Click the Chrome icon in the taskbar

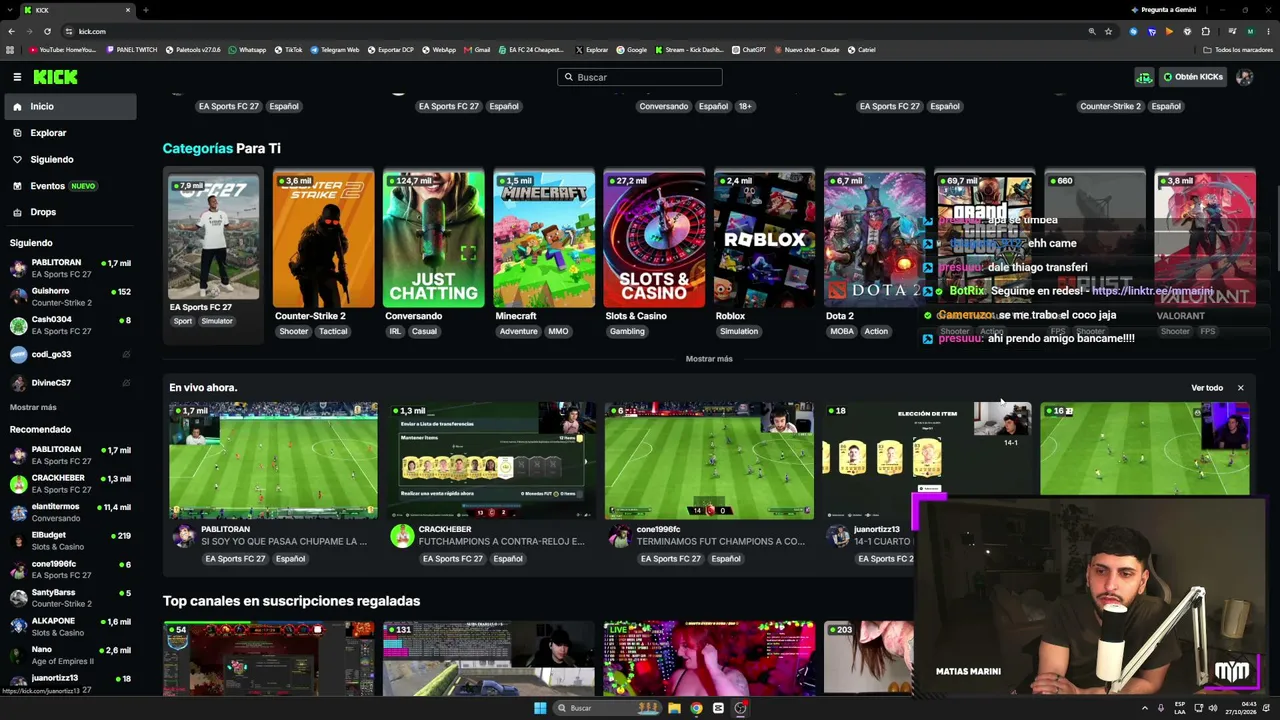[696, 708]
